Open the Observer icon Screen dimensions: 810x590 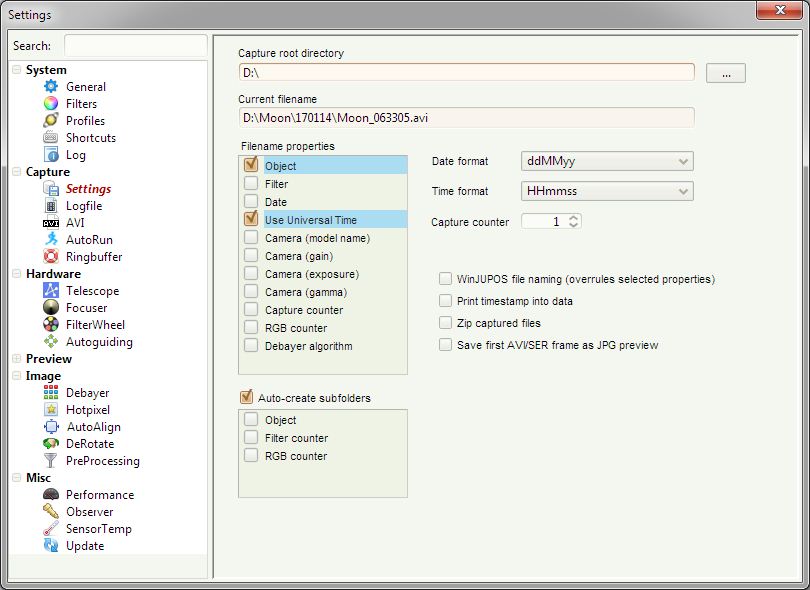[x=51, y=512]
